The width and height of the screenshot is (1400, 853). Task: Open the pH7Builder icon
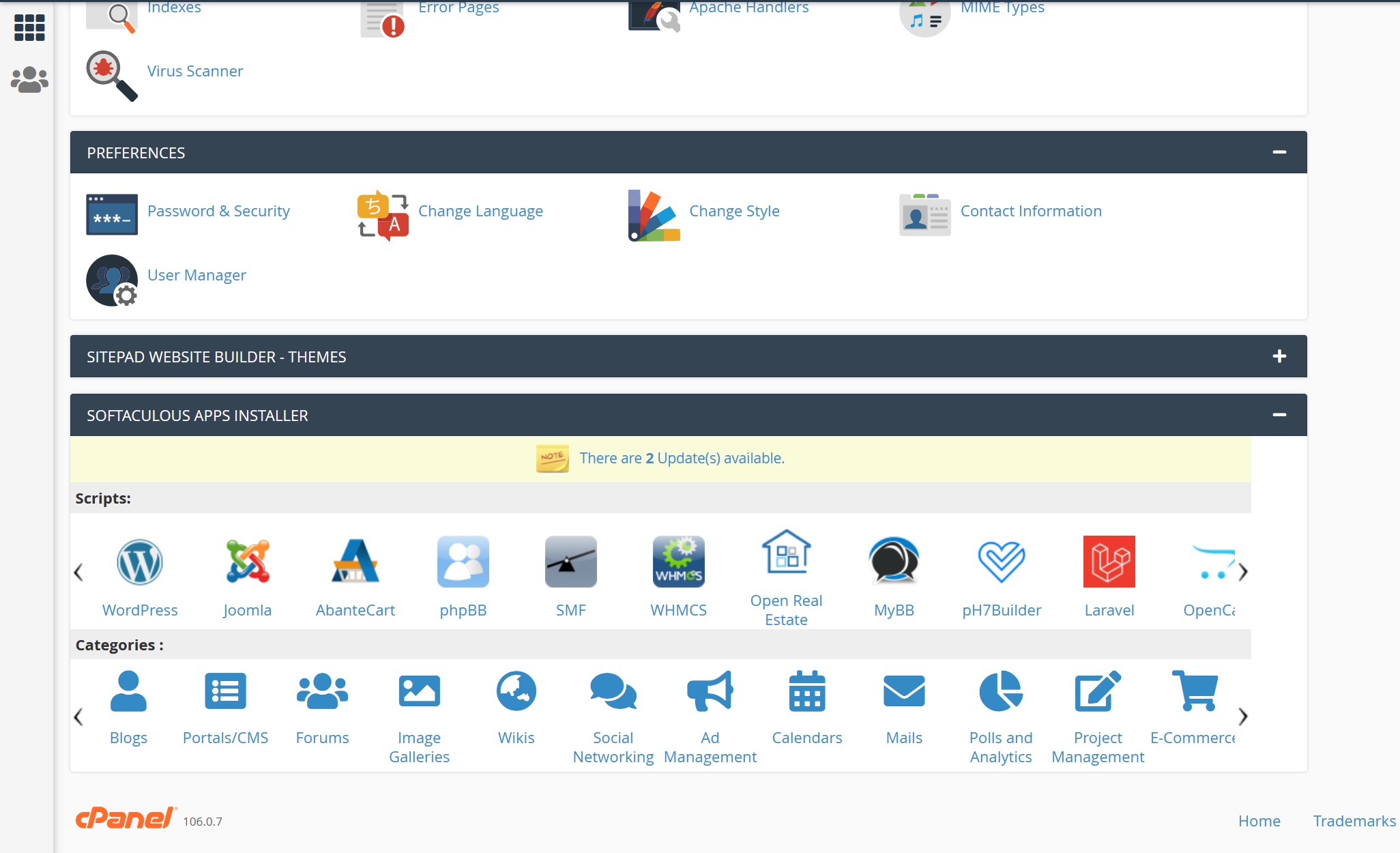click(1001, 562)
